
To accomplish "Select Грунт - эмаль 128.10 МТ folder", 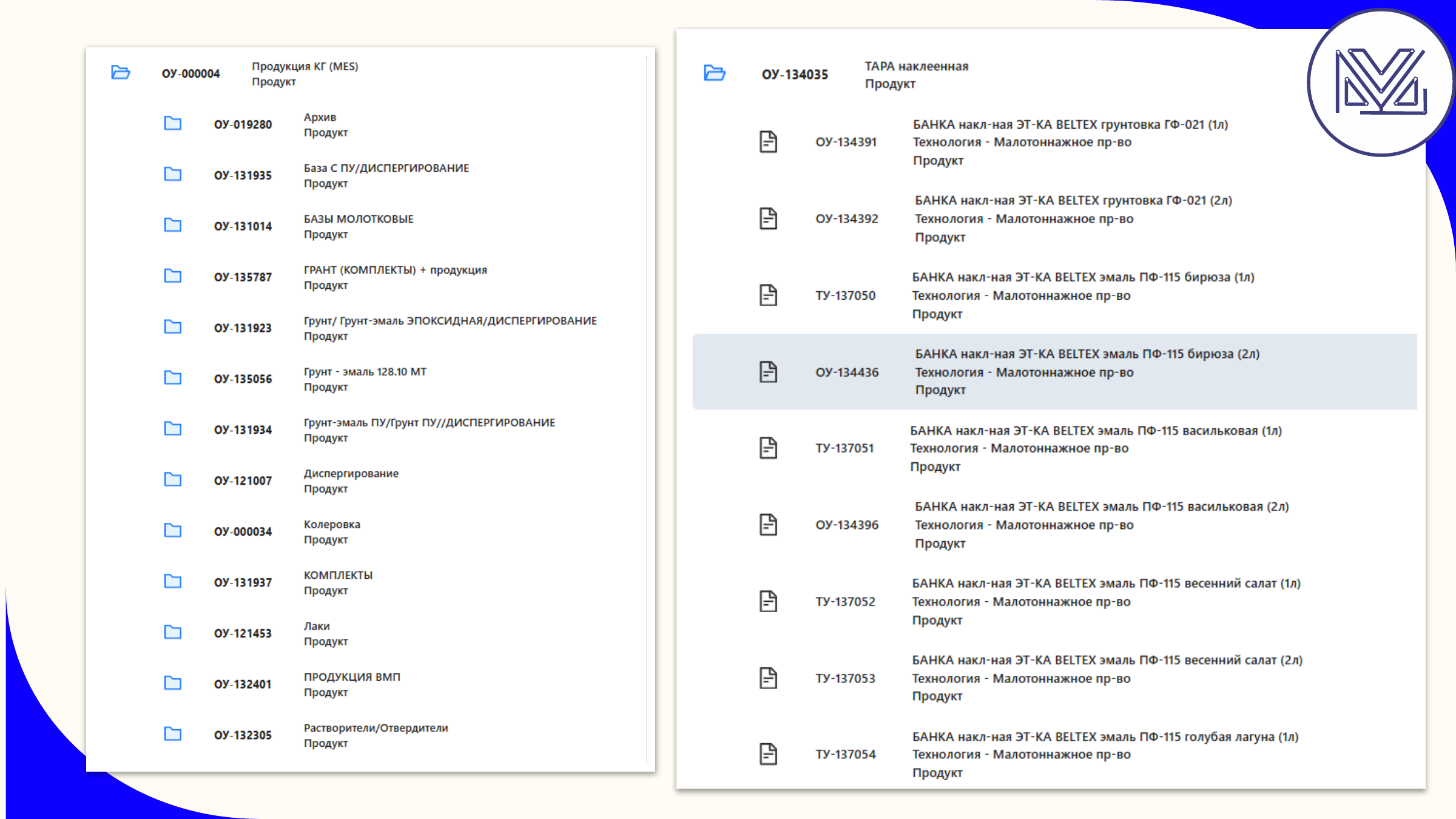I will click(x=365, y=378).
